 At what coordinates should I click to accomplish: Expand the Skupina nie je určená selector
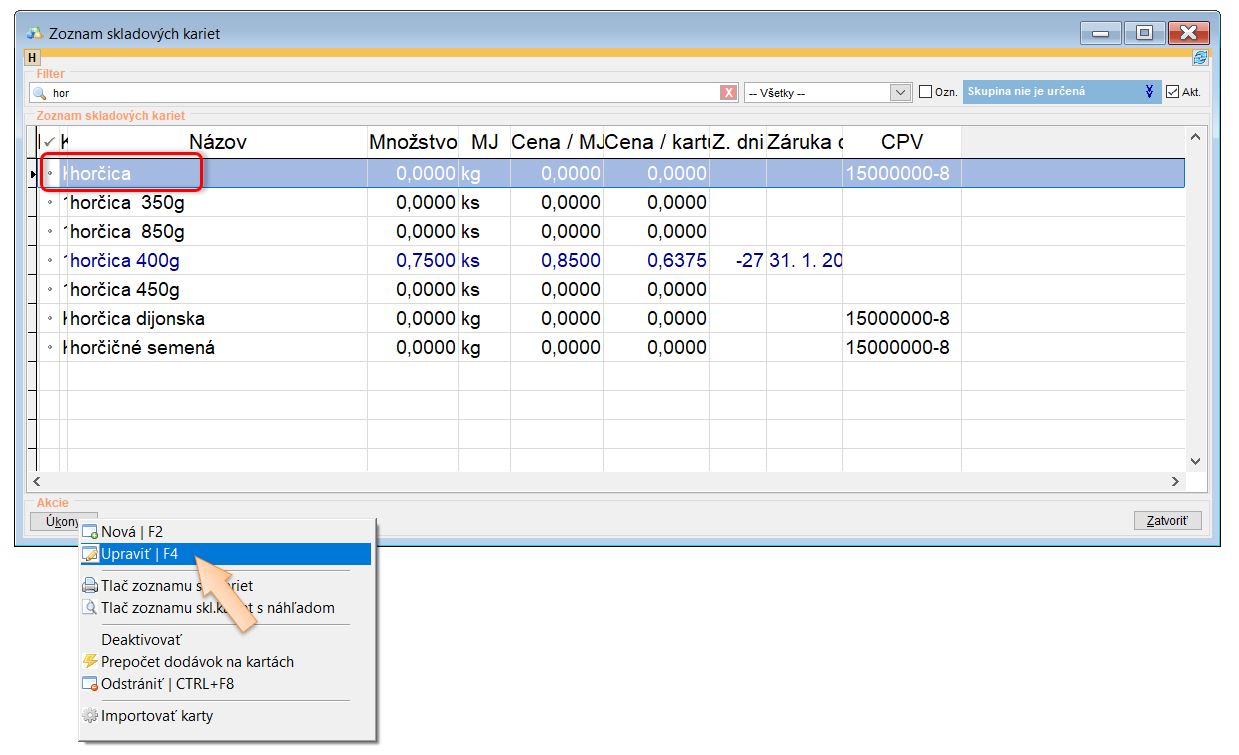tap(1149, 92)
